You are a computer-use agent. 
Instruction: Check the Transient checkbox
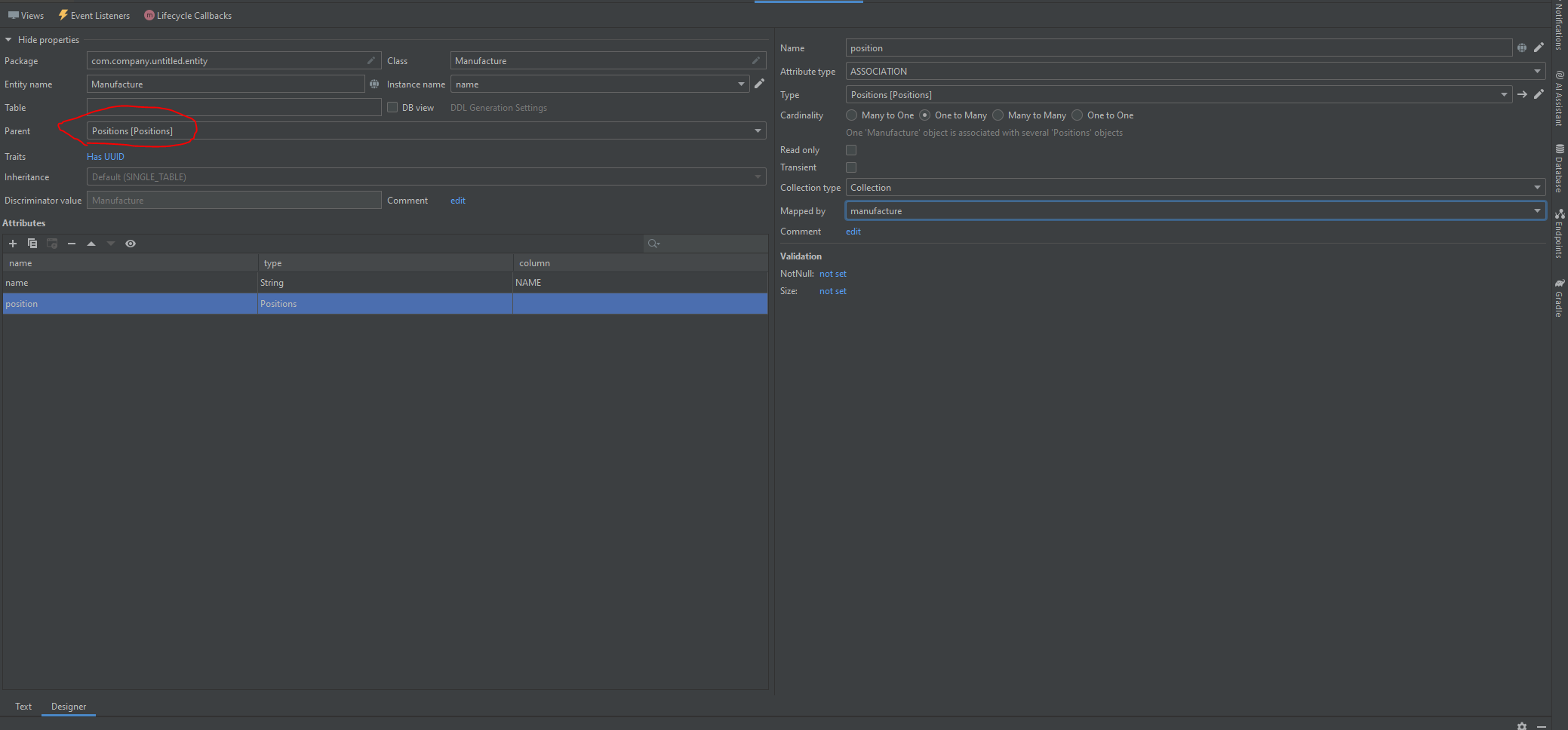pos(851,167)
